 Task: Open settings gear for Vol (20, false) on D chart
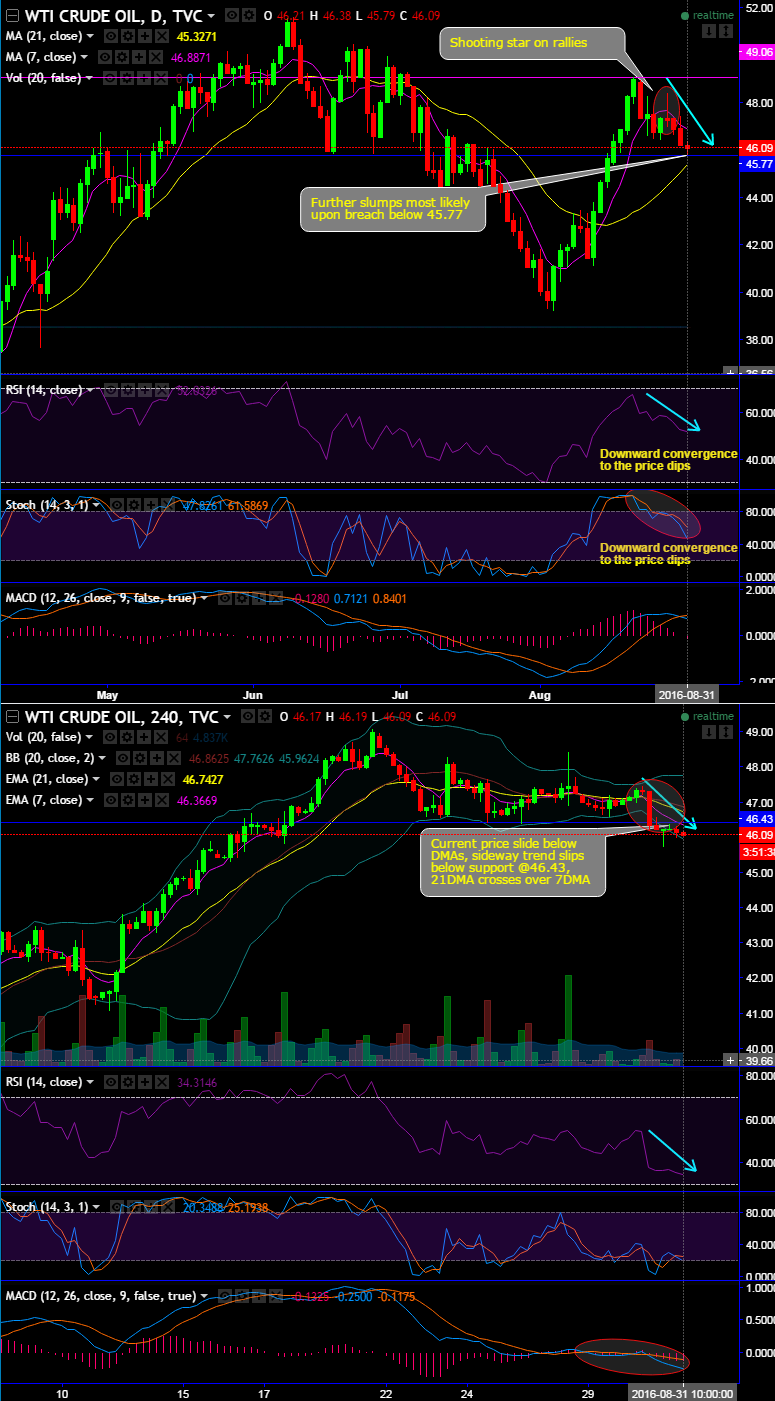[x=128, y=78]
